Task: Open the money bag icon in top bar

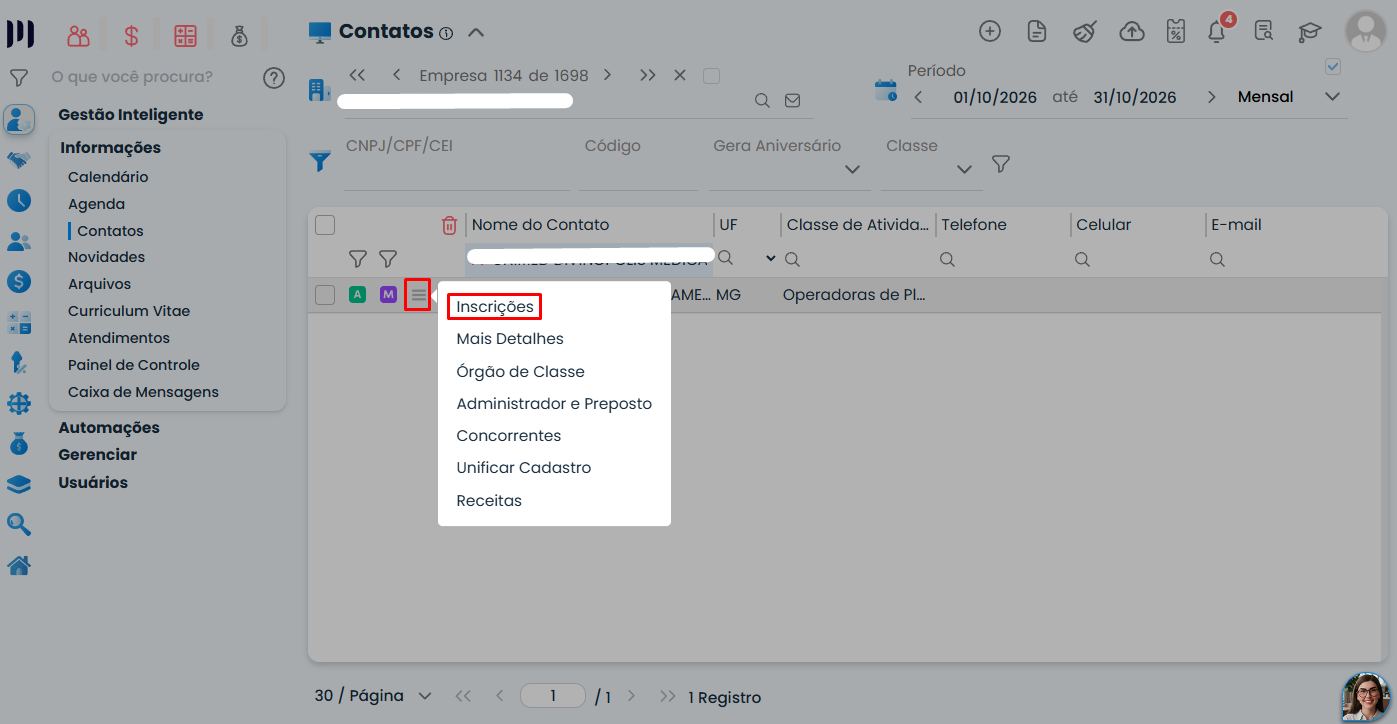Action: (239, 35)
